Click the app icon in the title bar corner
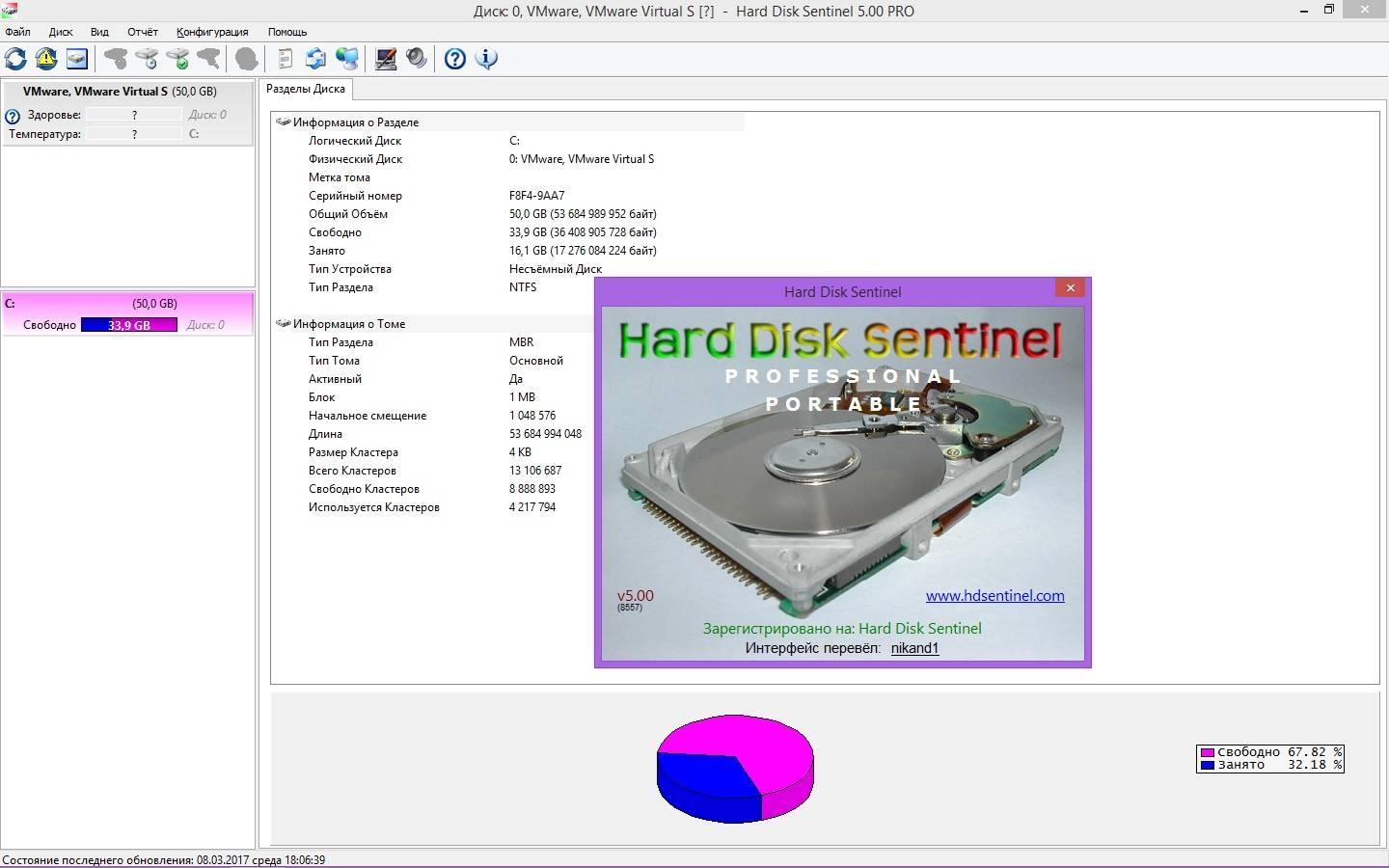 8,10
